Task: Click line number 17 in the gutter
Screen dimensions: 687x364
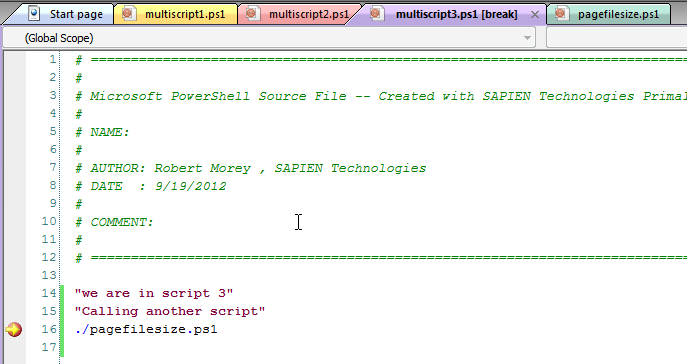Action: [x=49, y=347]
